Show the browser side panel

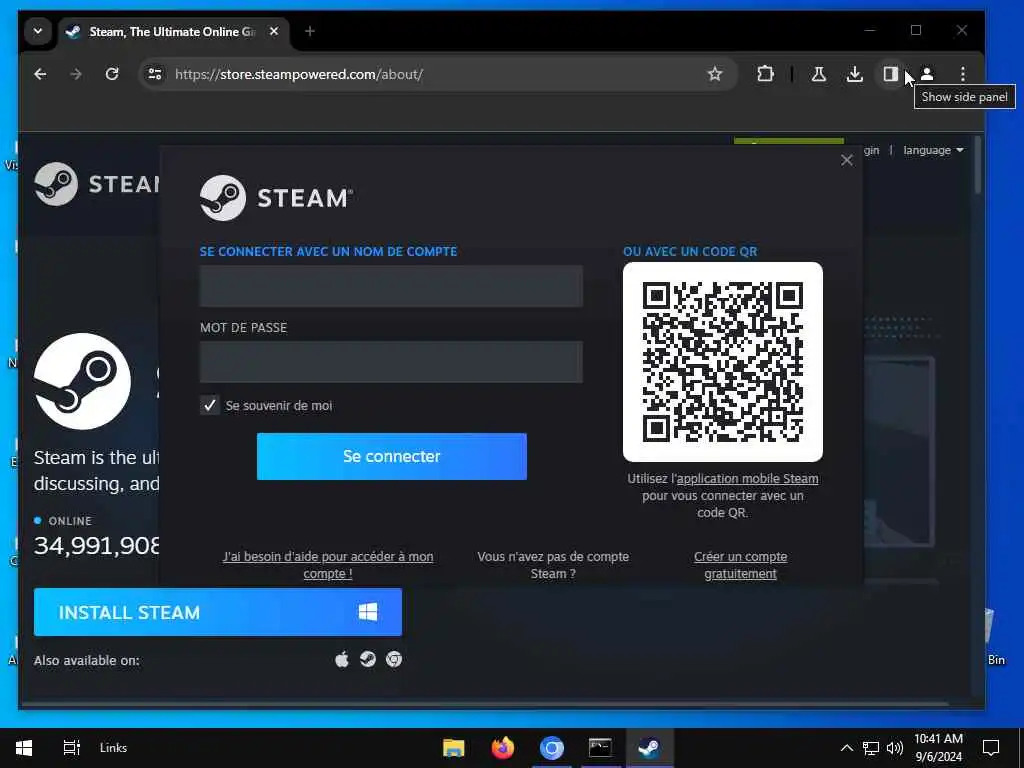(x=891, y=74)
